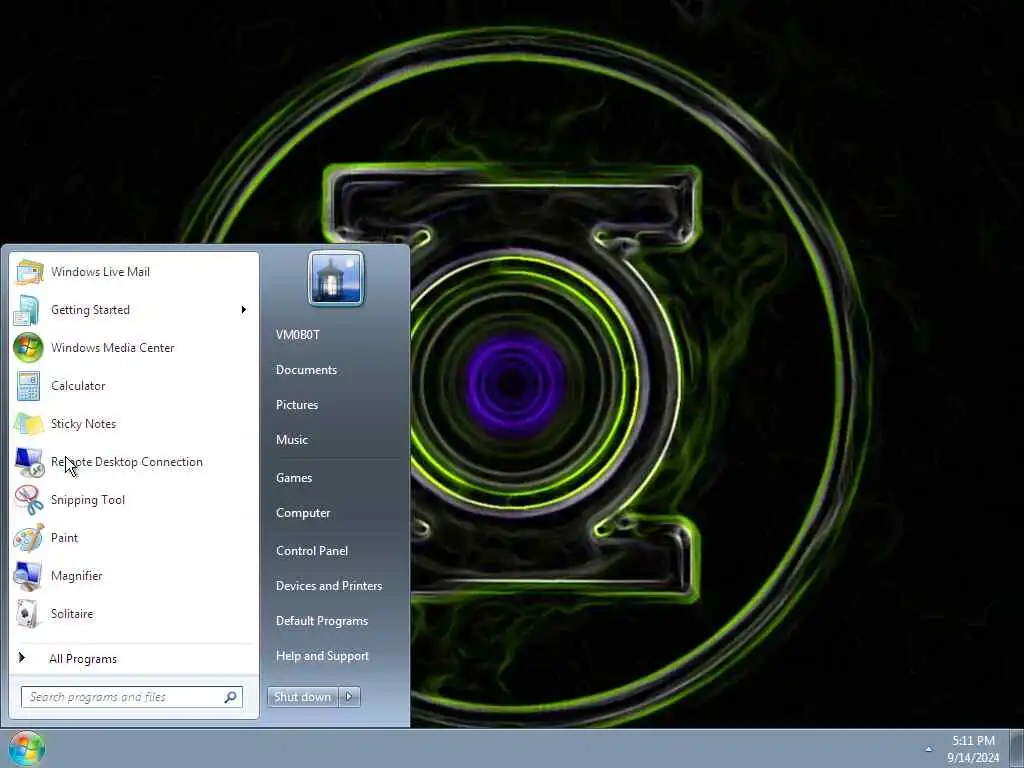Open Help and Support
Viewport: 1024px width, 768px height.
[323, 656]
